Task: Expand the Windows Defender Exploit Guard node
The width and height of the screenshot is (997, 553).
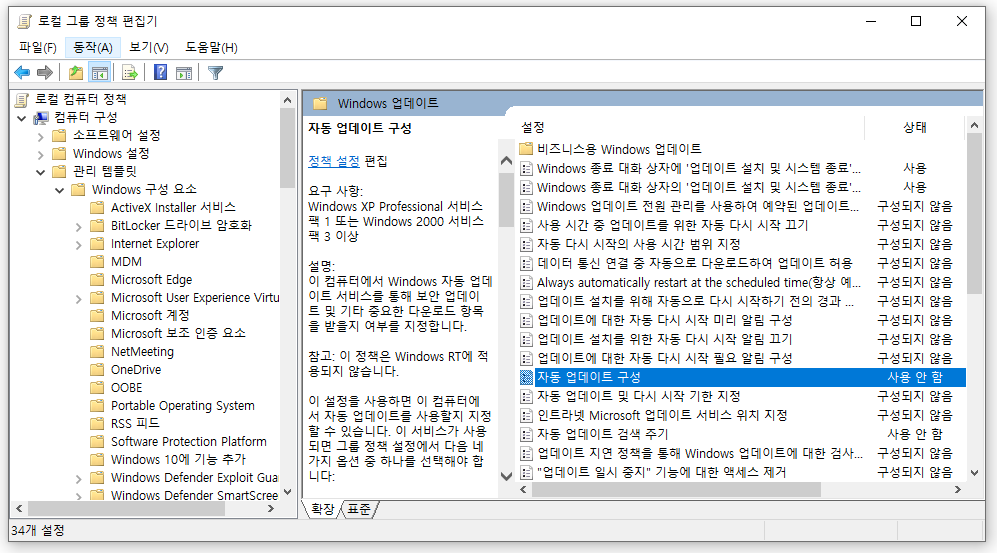Action: (x=78, y=479)
